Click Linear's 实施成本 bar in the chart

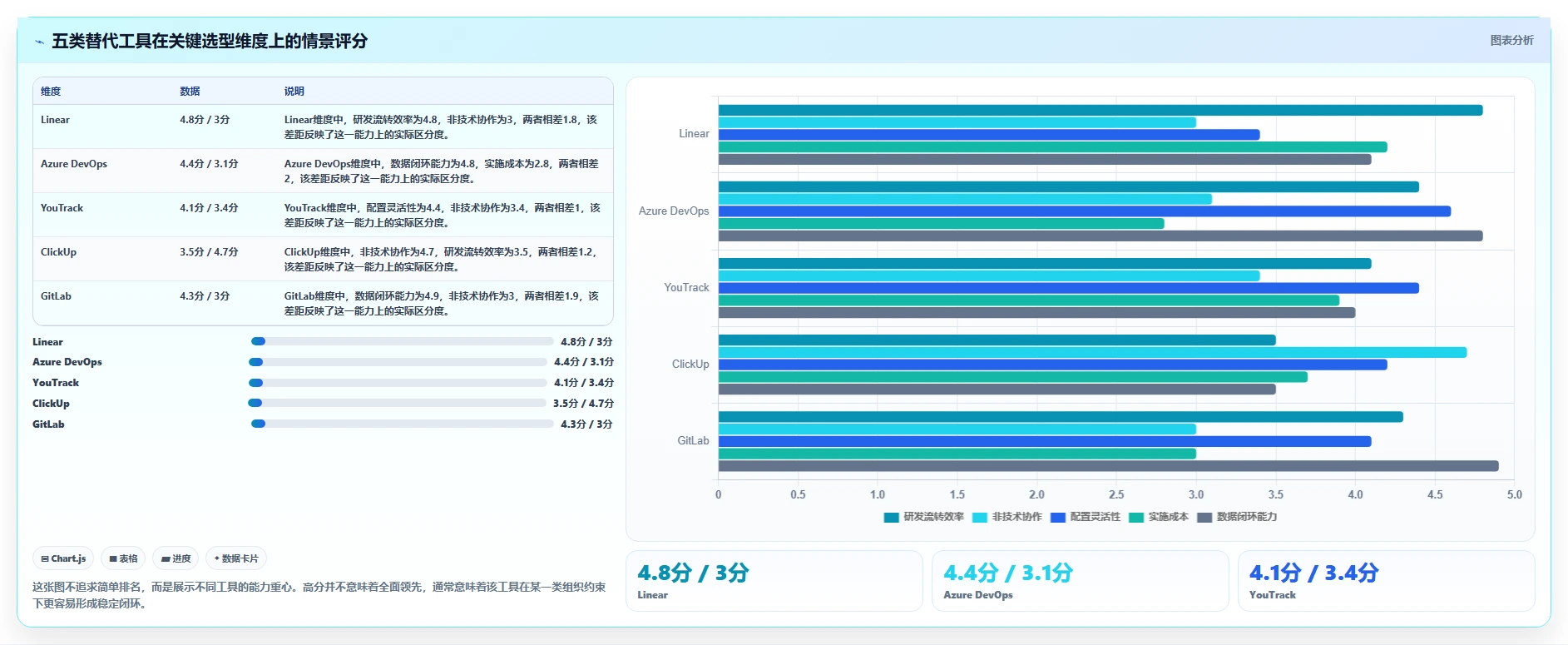click(1053, 147)
